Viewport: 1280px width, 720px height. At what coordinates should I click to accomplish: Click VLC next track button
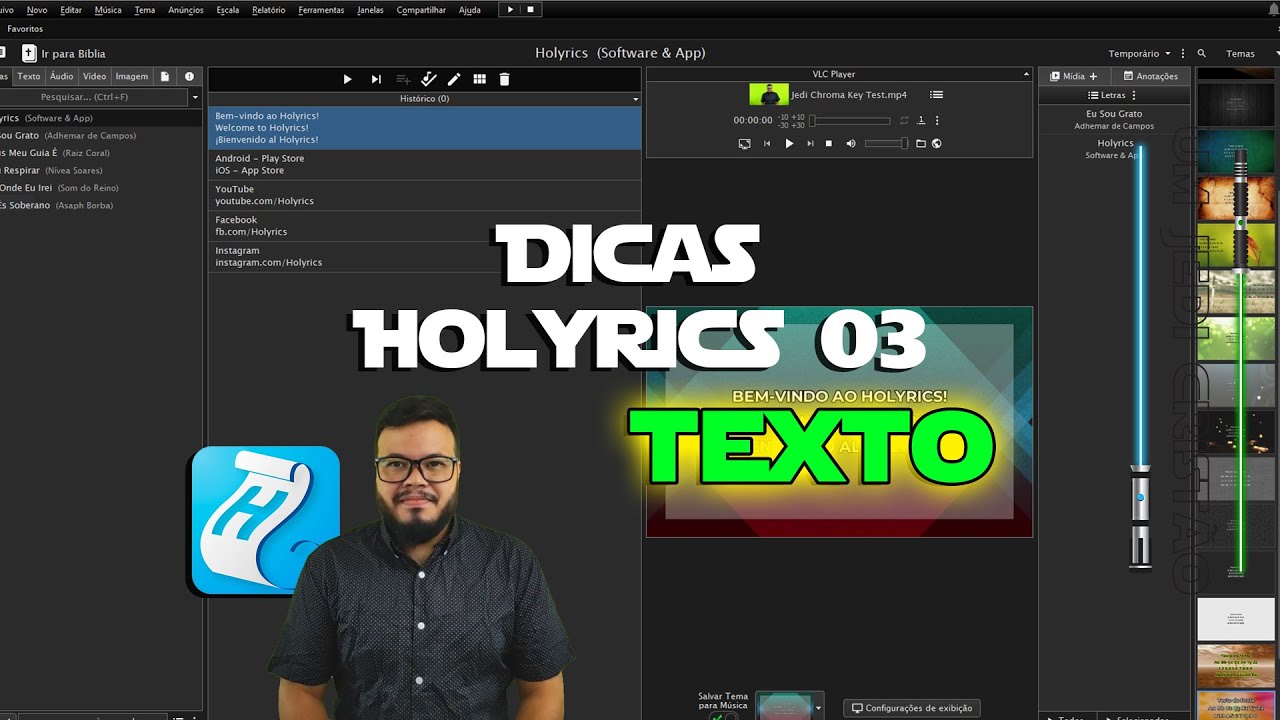(x=810, y=144)
